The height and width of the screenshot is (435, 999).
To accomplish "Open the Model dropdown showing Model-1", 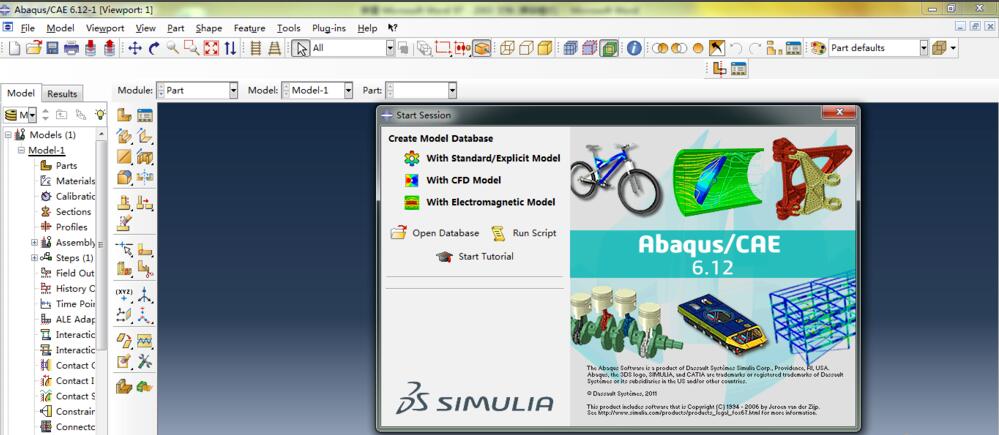I will pyautogui.click(x=348, y=90).
